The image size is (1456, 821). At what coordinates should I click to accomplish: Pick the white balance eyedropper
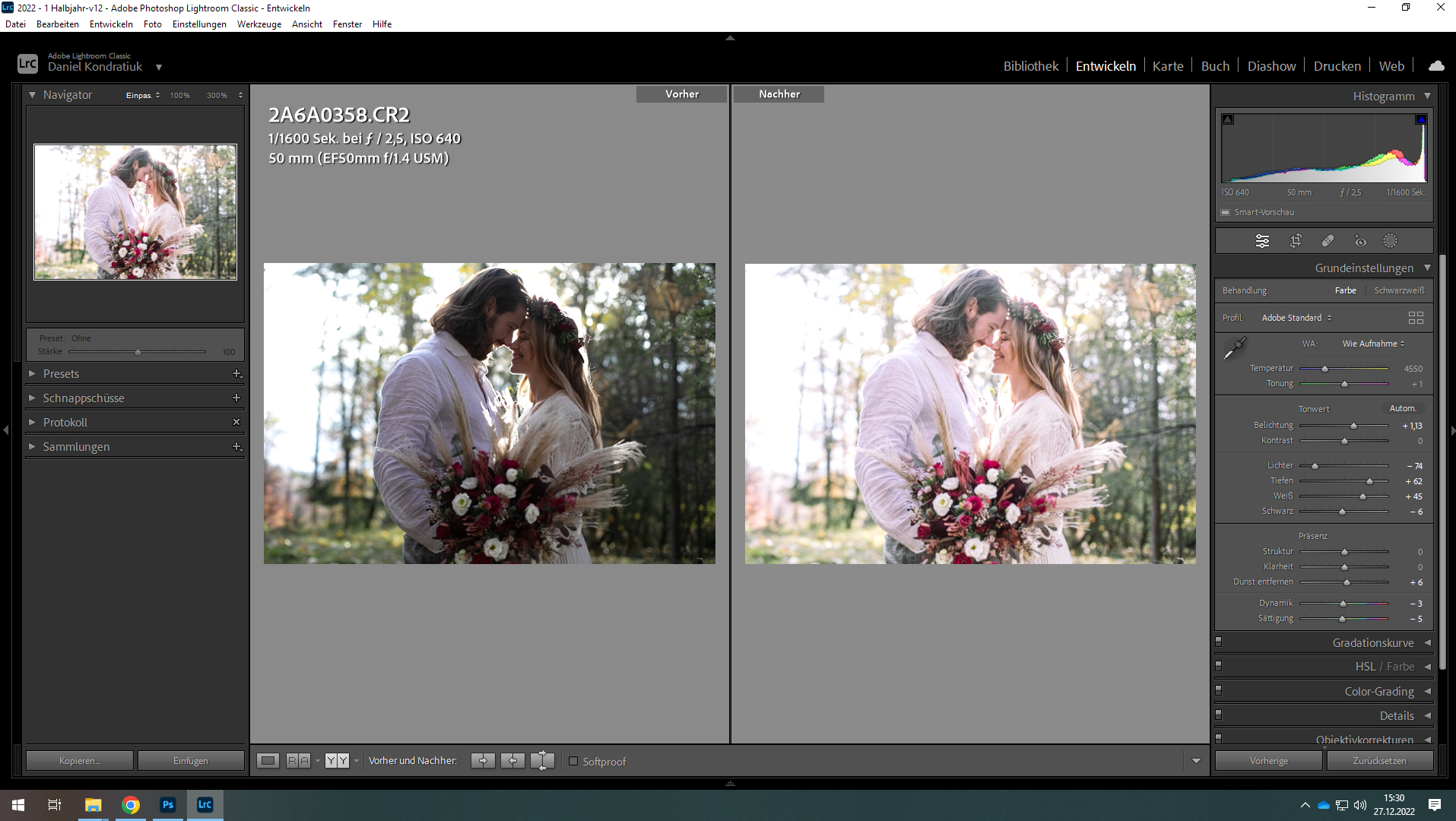(x=1234, y=348)
